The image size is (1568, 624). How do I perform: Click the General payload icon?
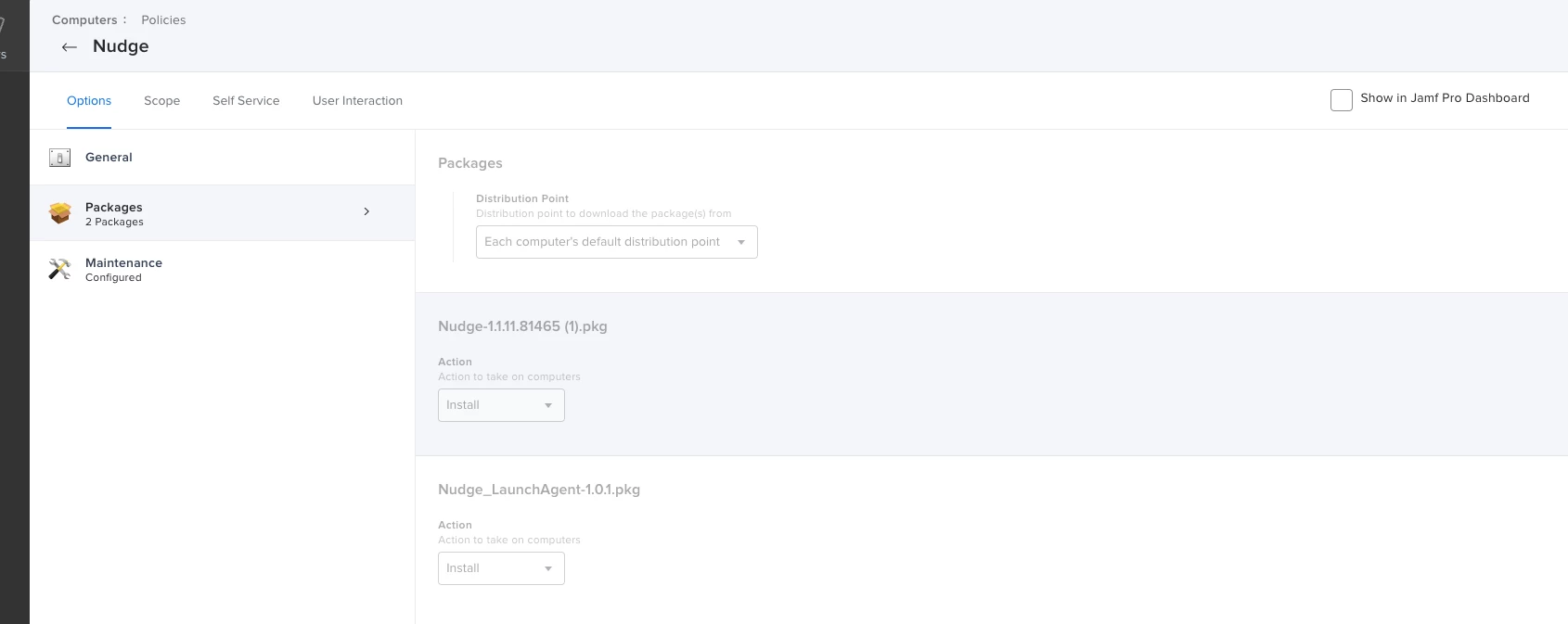point(59,158)
